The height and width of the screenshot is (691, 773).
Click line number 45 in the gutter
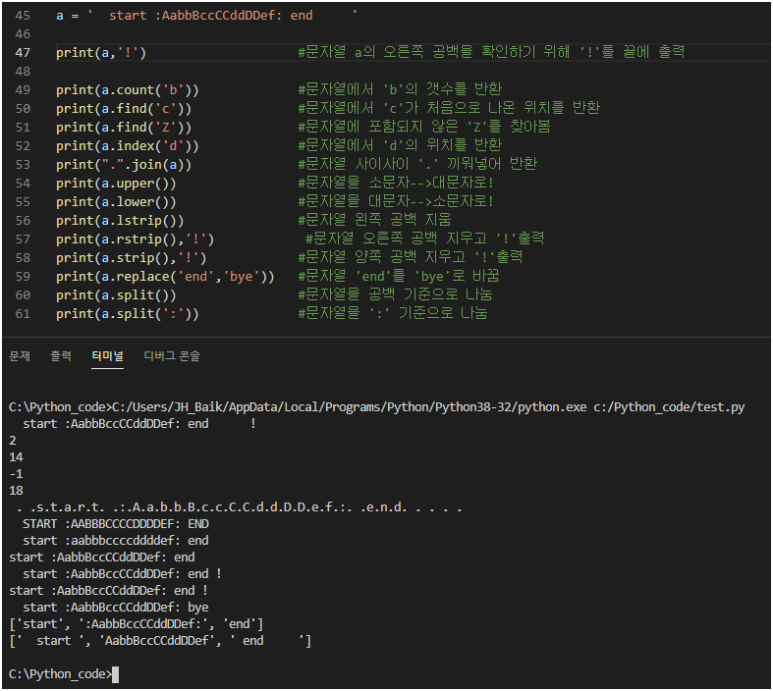pos(23,15)
